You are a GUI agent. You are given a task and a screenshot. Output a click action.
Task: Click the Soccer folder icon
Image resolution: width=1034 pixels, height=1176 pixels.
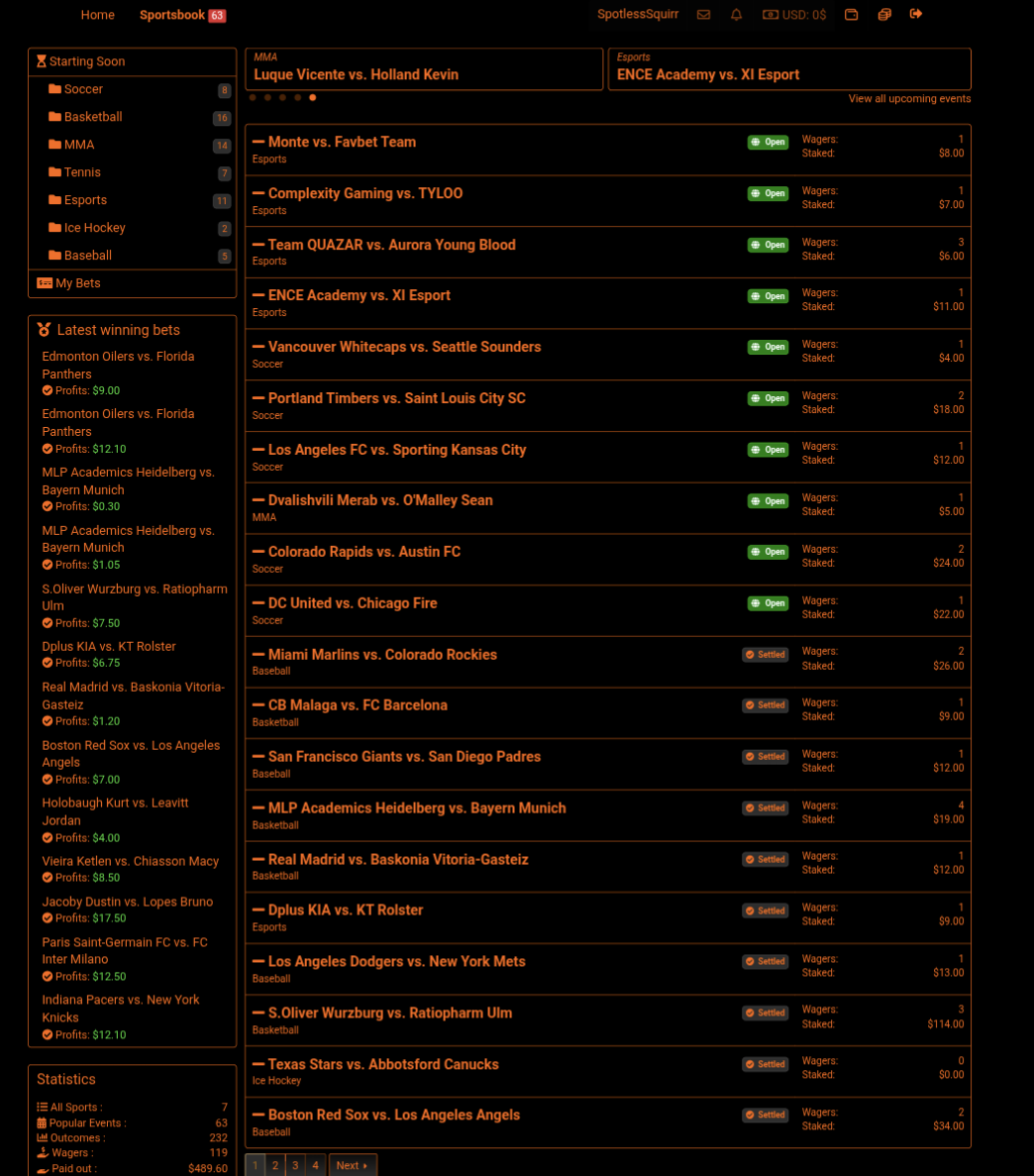coord(54,88)
